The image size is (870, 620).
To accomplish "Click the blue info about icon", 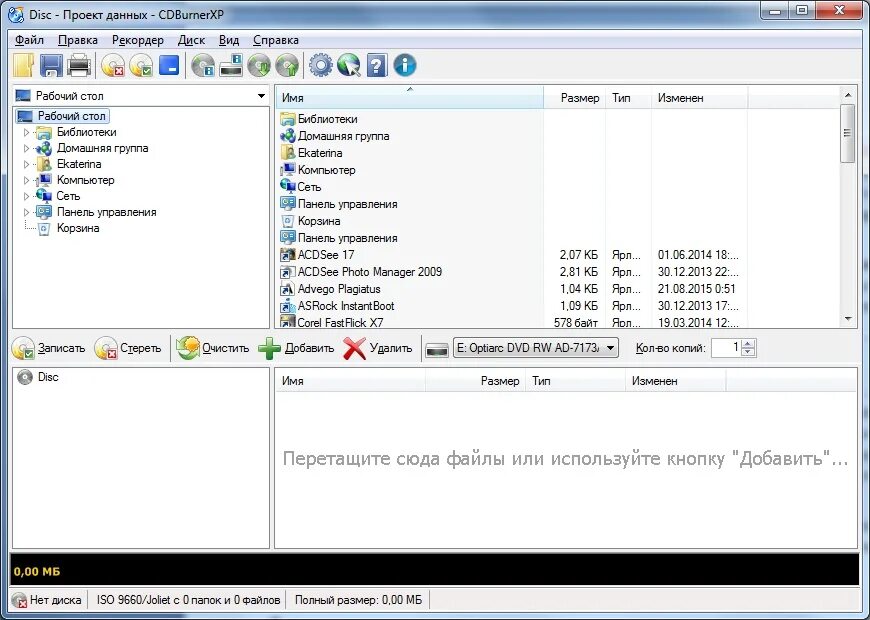I will click(405, 65).
